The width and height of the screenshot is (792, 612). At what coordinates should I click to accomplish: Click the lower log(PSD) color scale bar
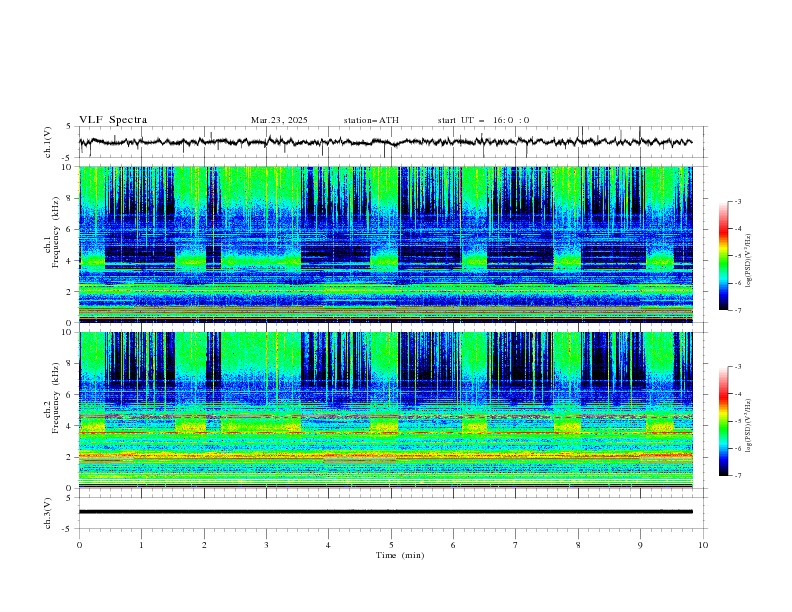click(723, 421)
